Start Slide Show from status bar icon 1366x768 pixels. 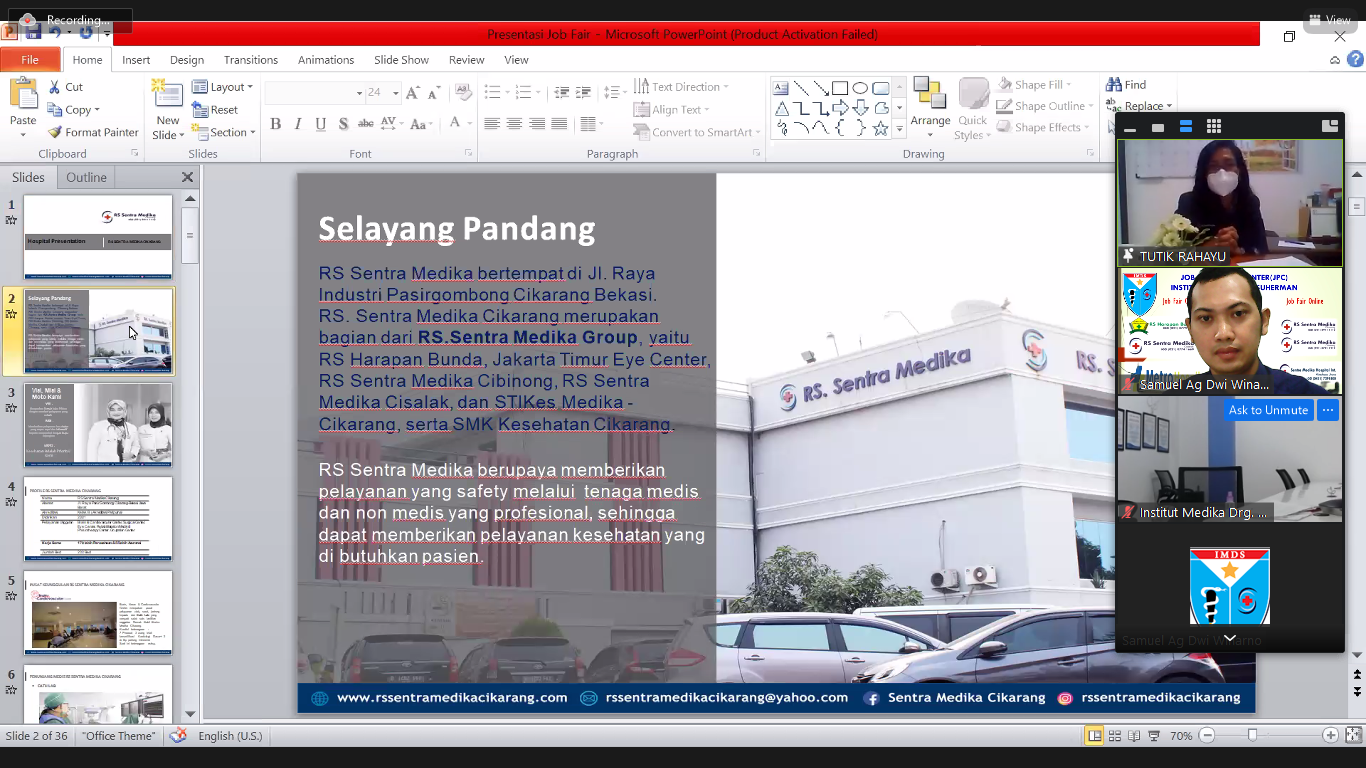pos(1154,736)
